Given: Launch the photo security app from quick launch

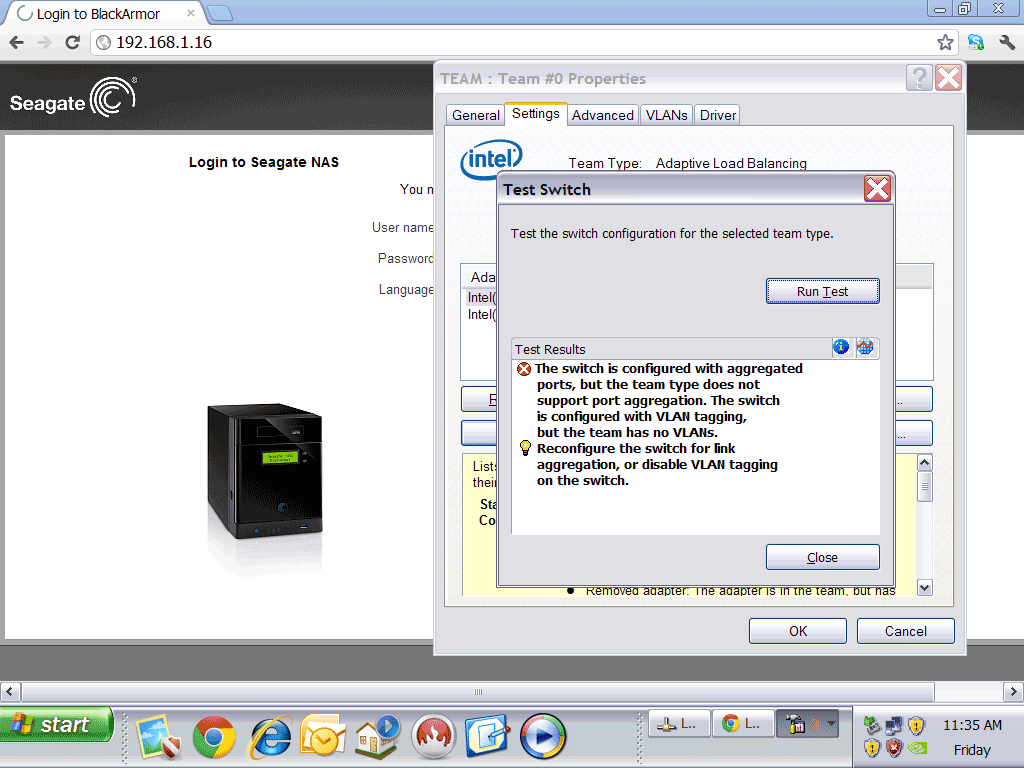Looking at the screenshot, I should click(159, 737).
